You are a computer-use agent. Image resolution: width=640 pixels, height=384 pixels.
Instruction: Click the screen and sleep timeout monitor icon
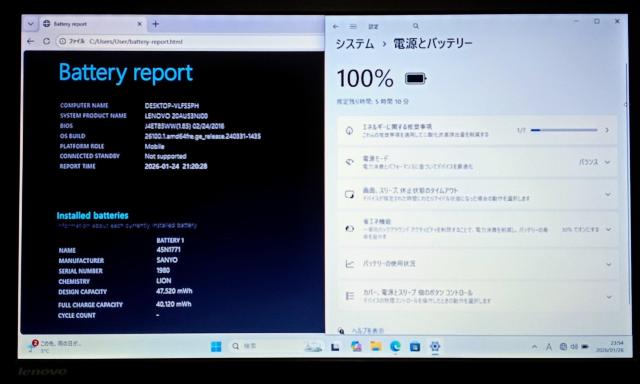pos(349,194)
